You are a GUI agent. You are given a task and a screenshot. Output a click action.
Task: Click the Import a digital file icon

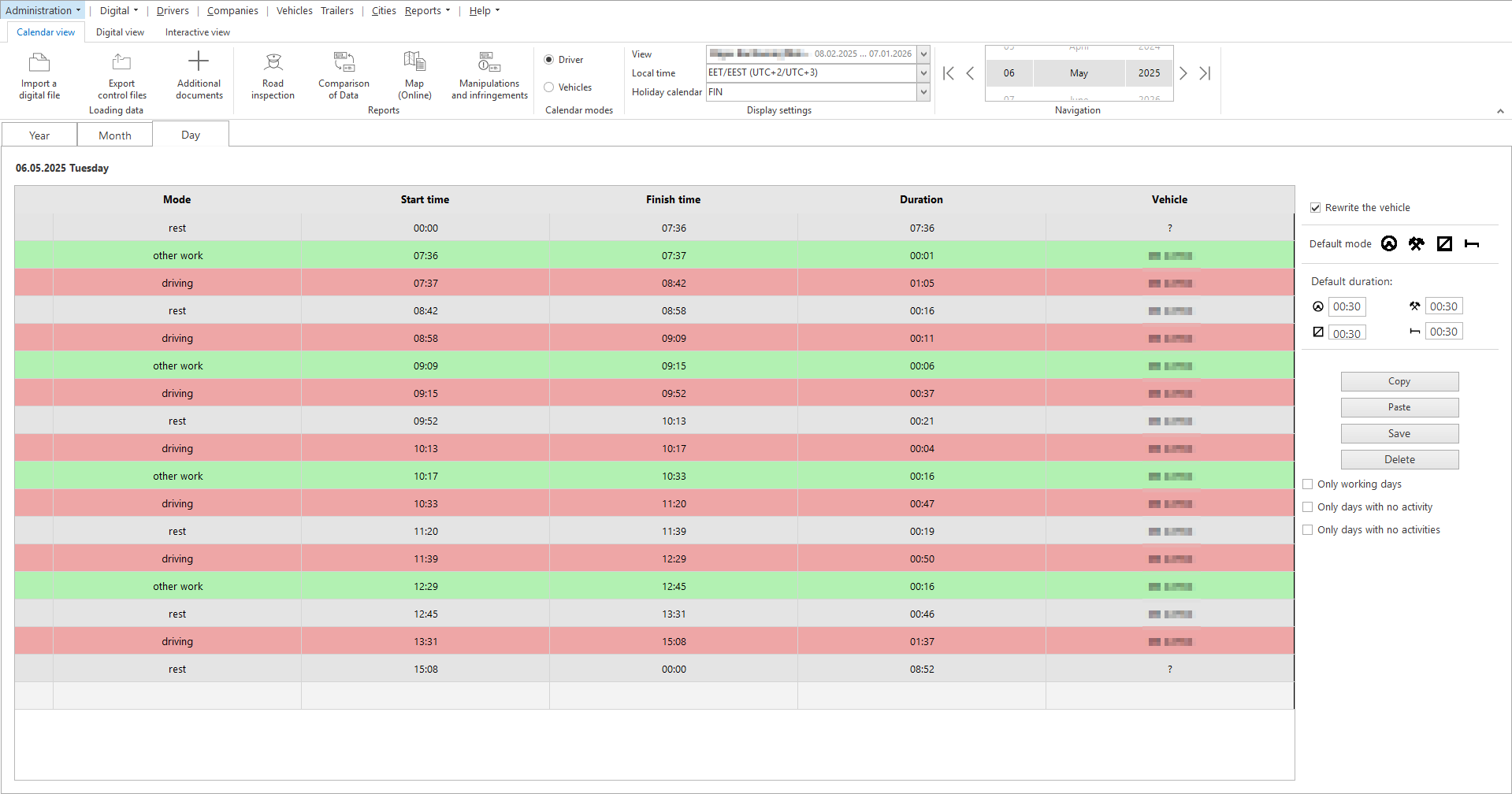click(39, 61)
